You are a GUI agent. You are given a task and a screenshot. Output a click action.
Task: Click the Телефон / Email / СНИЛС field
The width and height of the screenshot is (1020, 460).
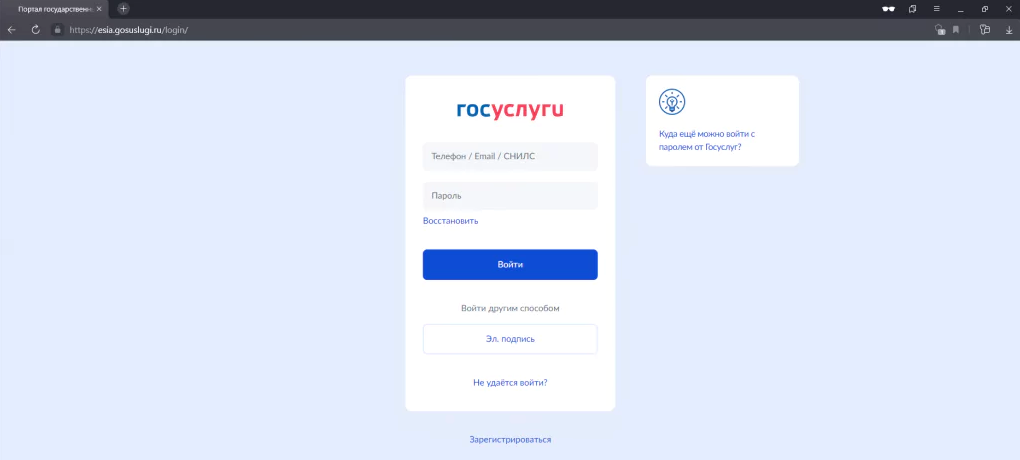pyautogui.click(x=510, y=157)
